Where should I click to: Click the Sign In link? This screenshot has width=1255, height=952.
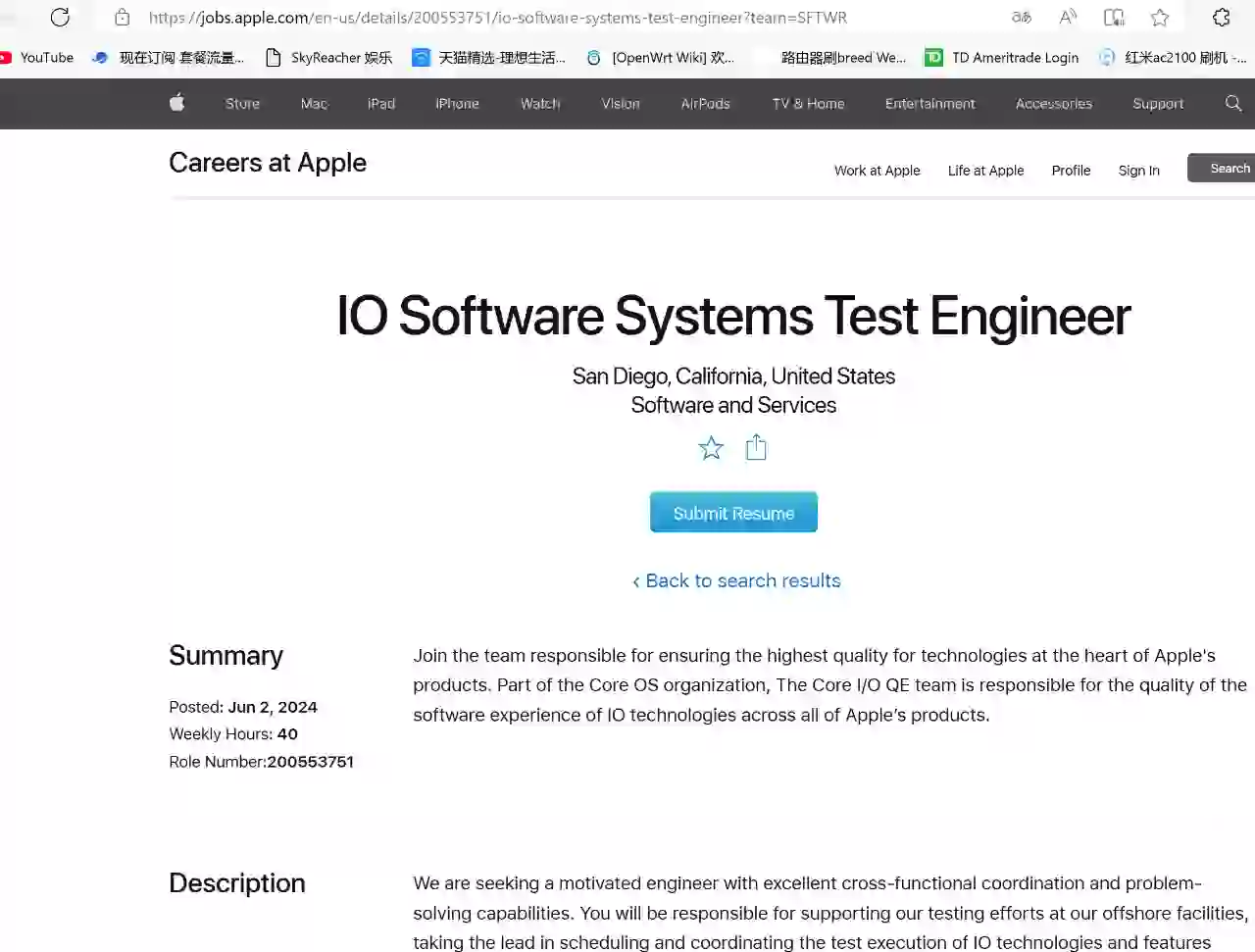(x=1139, y=171)
